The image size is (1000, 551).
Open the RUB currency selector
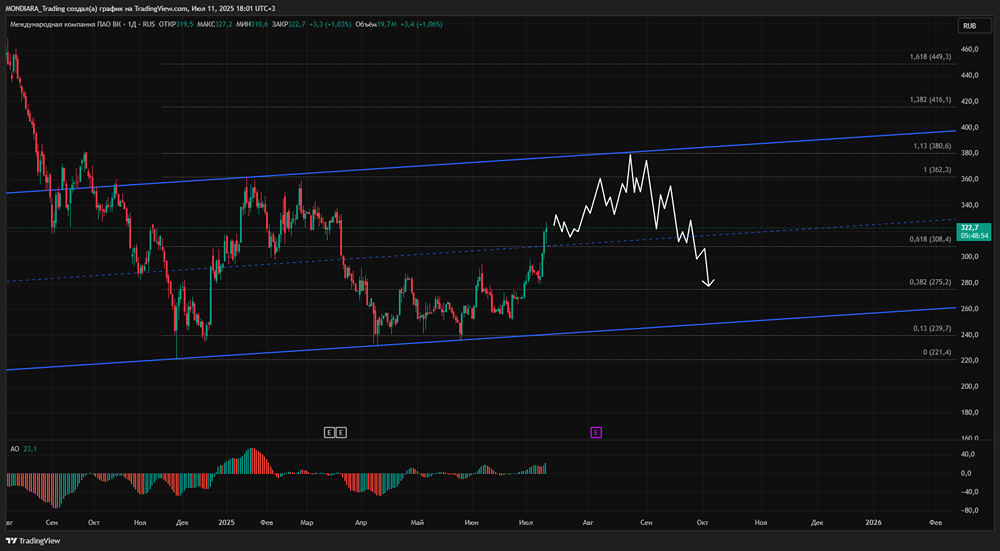click(x=969, y=25)
